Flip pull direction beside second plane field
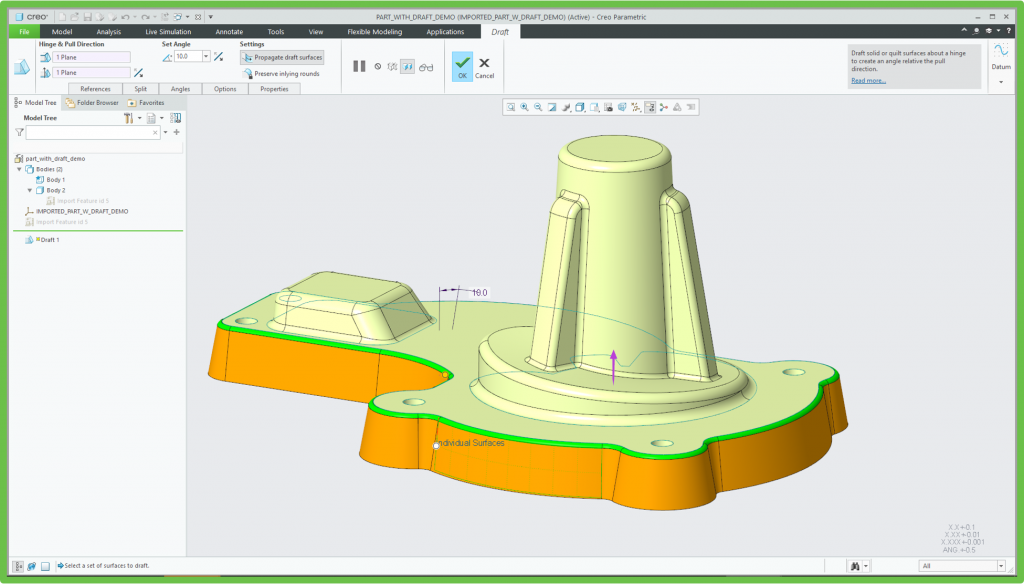1024x584 pixels. pyautogui.click(x=138, y=72)
